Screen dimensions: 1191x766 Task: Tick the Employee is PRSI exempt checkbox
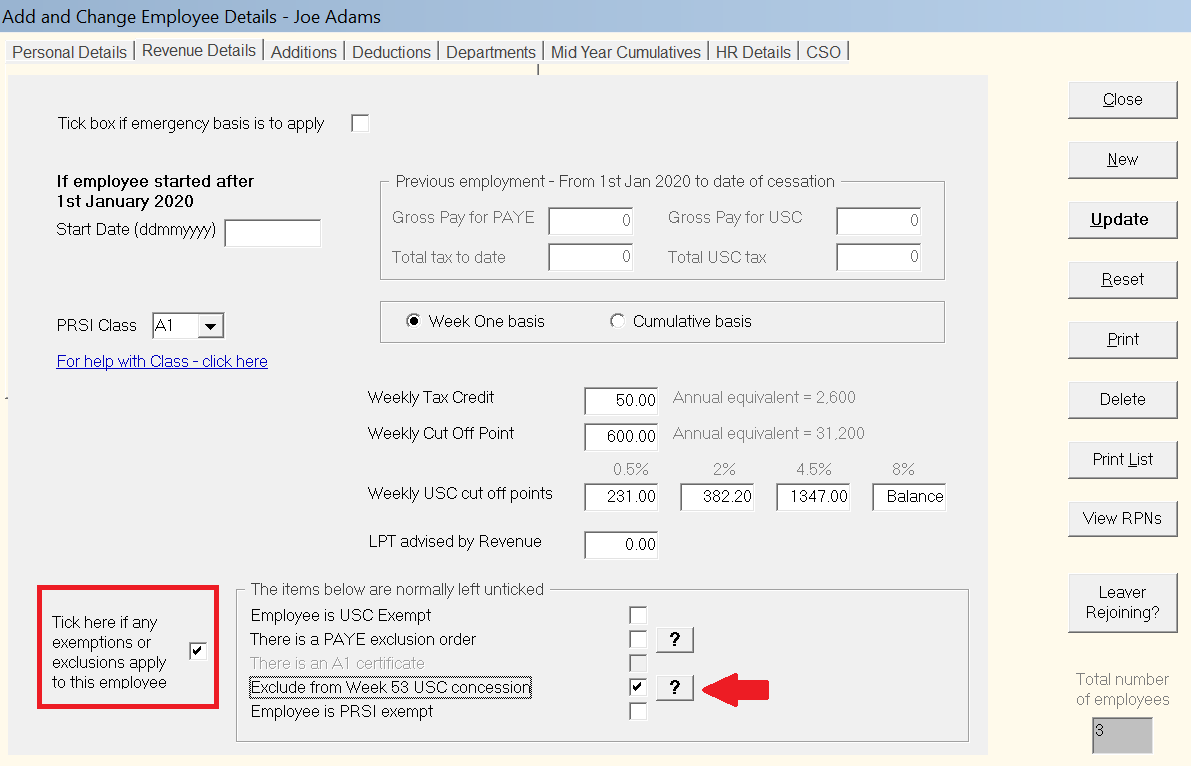click(637, 711)
